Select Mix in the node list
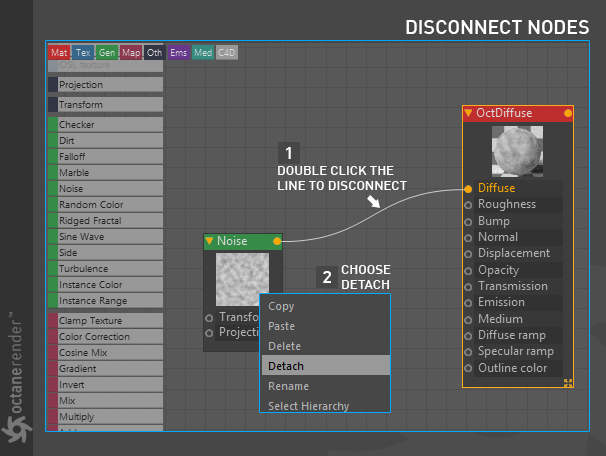Viewport: 606px width, 456px height. point(106,401)
